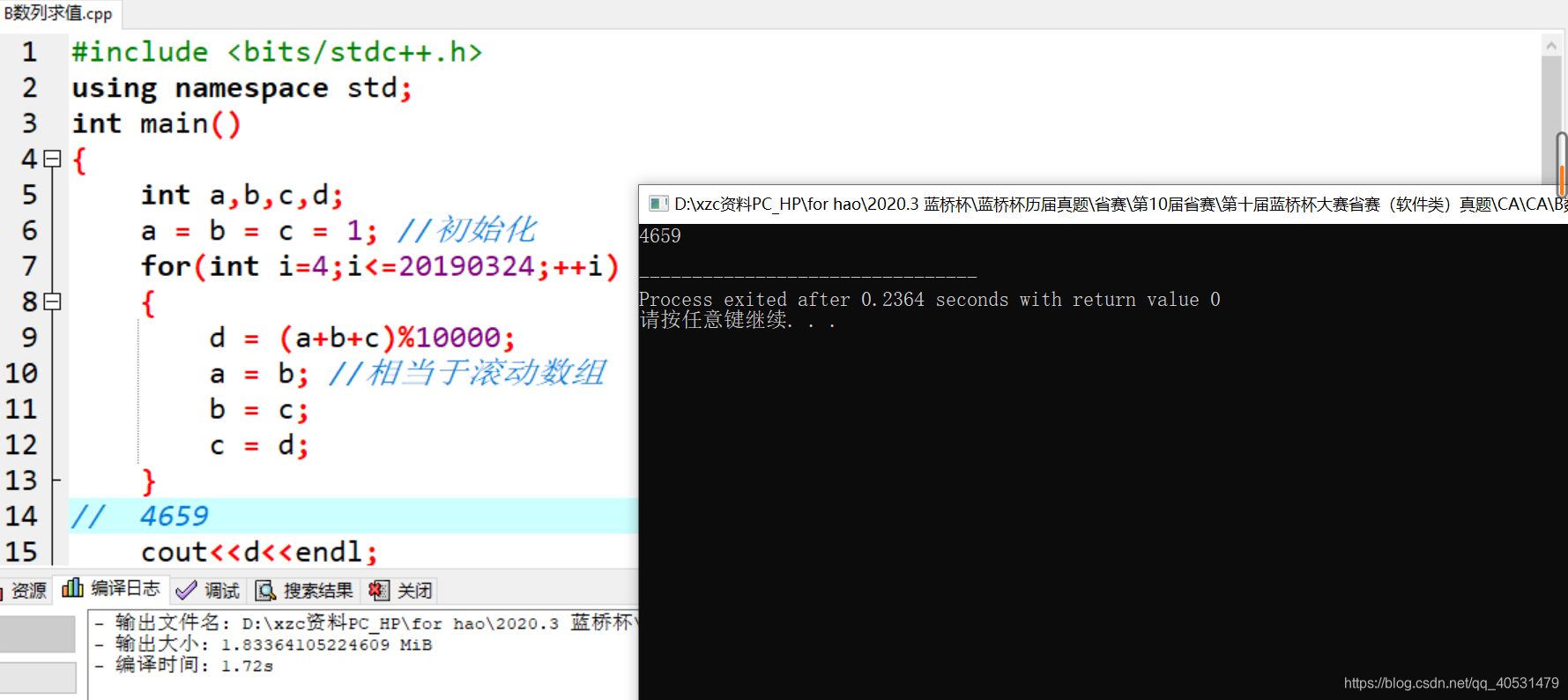Viewport: 1568px width, 700px height.
Task: Click line number 14 in the gutter
Action: (21, 516)
